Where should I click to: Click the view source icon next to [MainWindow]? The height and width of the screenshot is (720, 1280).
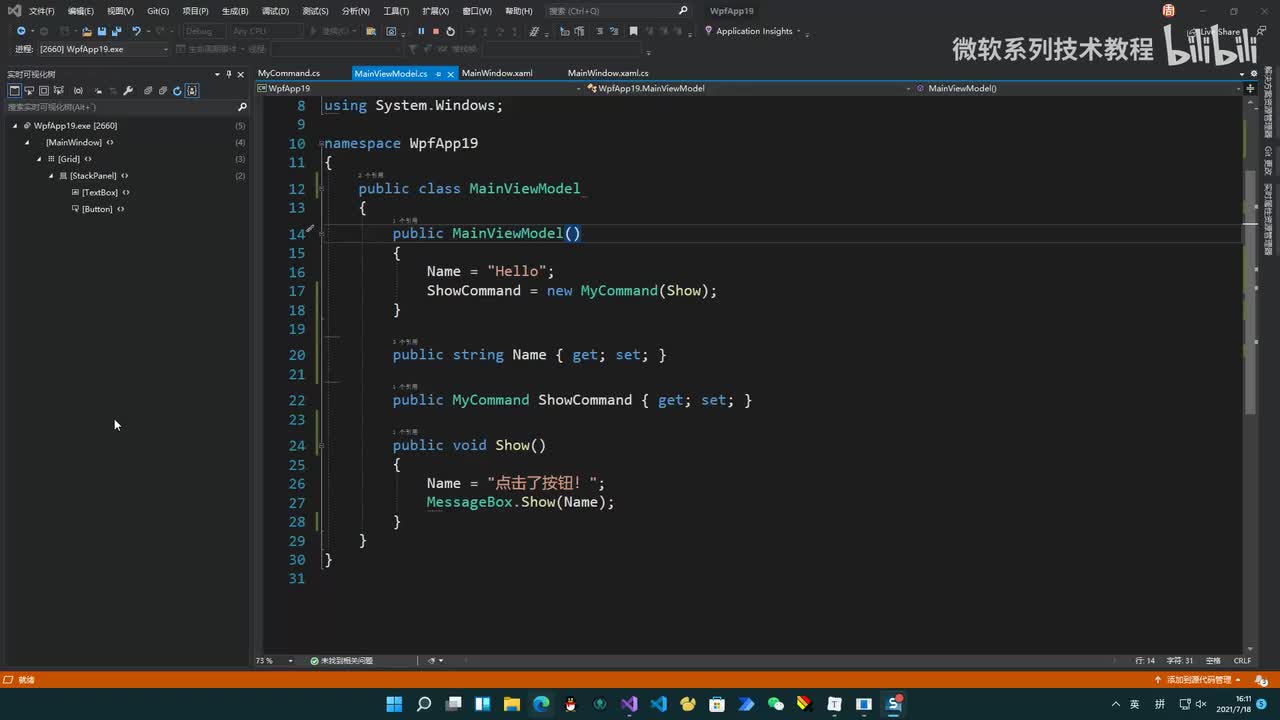click(110, 142)
